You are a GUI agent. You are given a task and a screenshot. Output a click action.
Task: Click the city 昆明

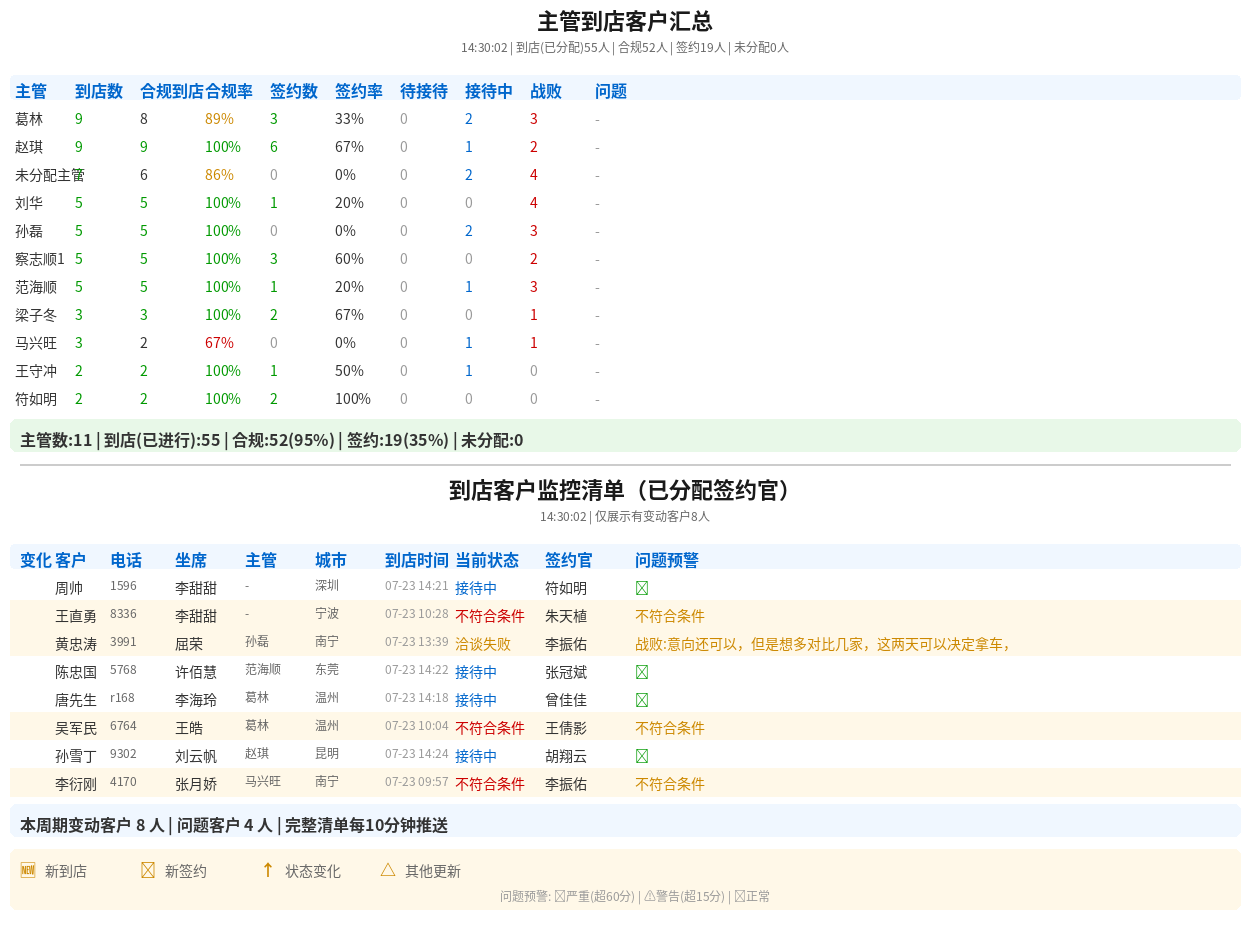[327, 754]
